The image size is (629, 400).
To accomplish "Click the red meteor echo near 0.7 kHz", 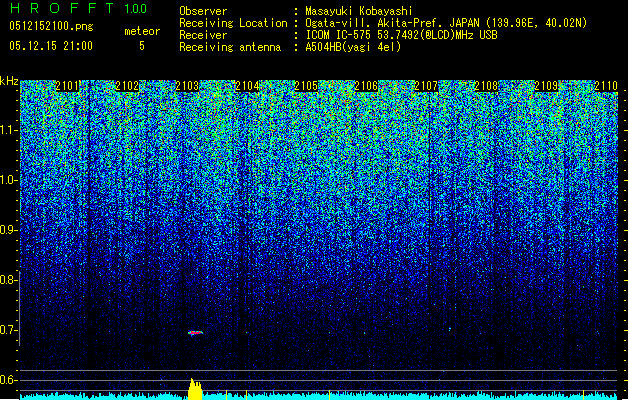I will click(x=196, y=333).
